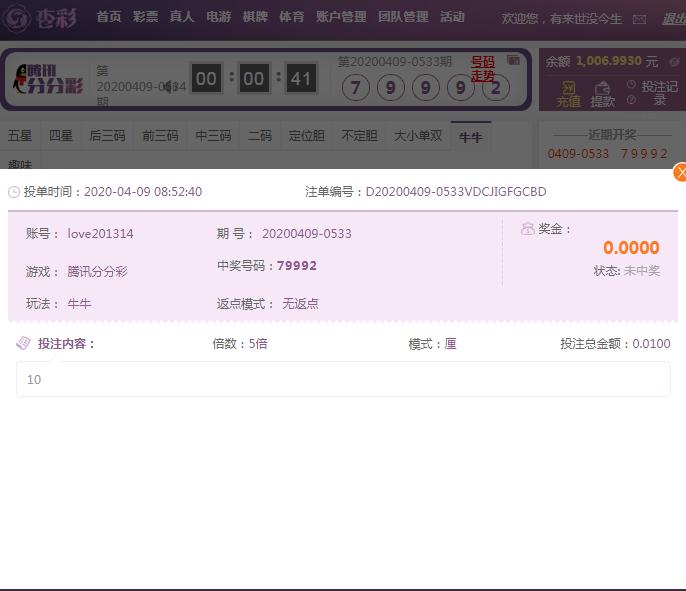Viewport: 686px width, 591px height.
Task: Select the 牛牛 tab
Action: click(471, 137)
